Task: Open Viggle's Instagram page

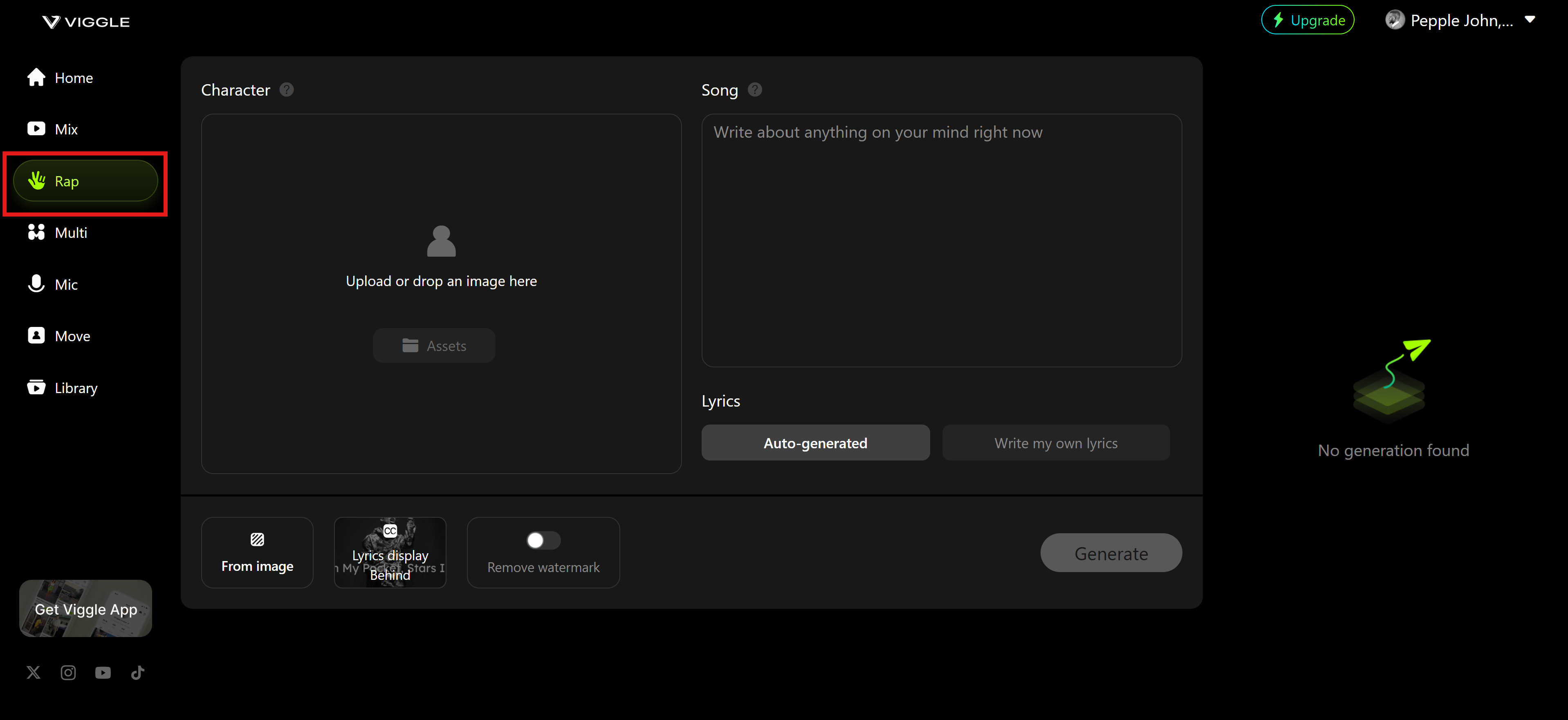Action: tap(68, 673)
